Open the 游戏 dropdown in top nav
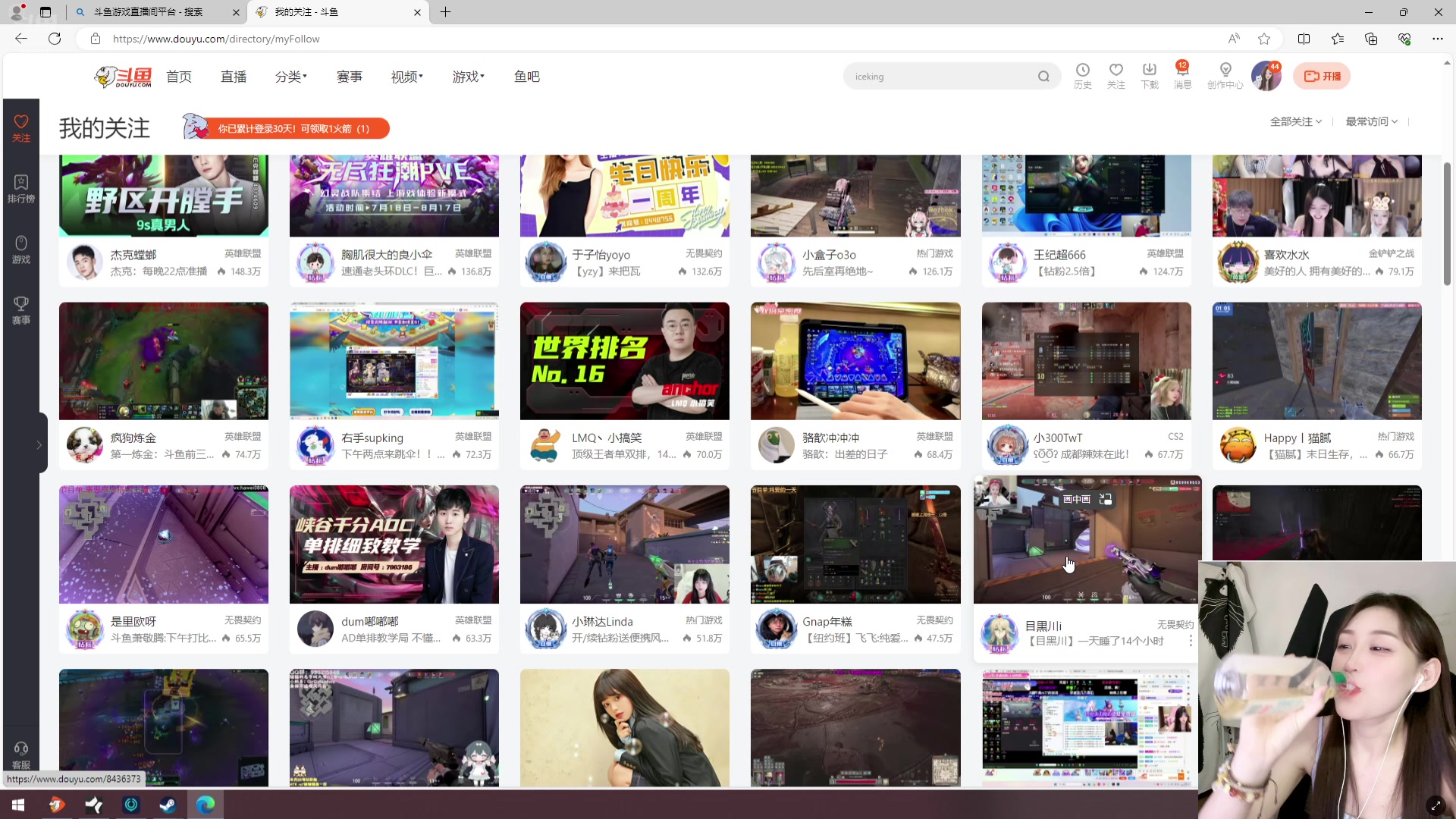Screen dimensions: 1456x819 [x=468, y=77]
